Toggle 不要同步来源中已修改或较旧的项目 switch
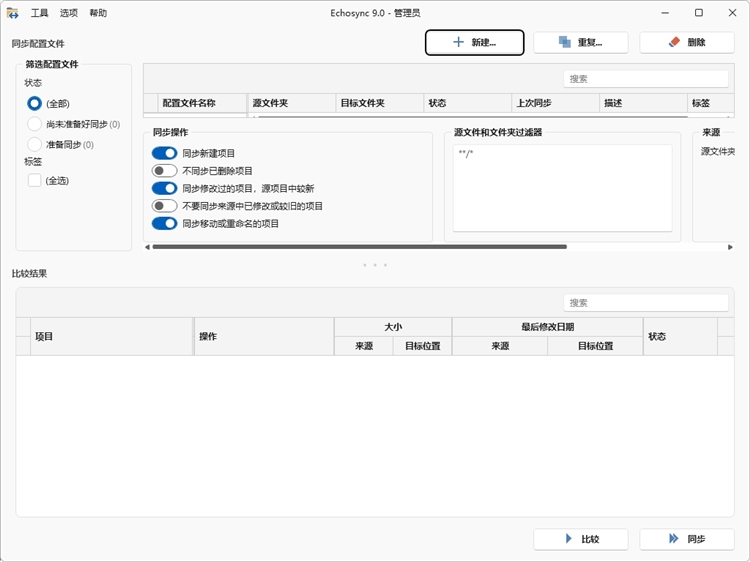Viewport: 750px width, 562px height. pos(165,206)
